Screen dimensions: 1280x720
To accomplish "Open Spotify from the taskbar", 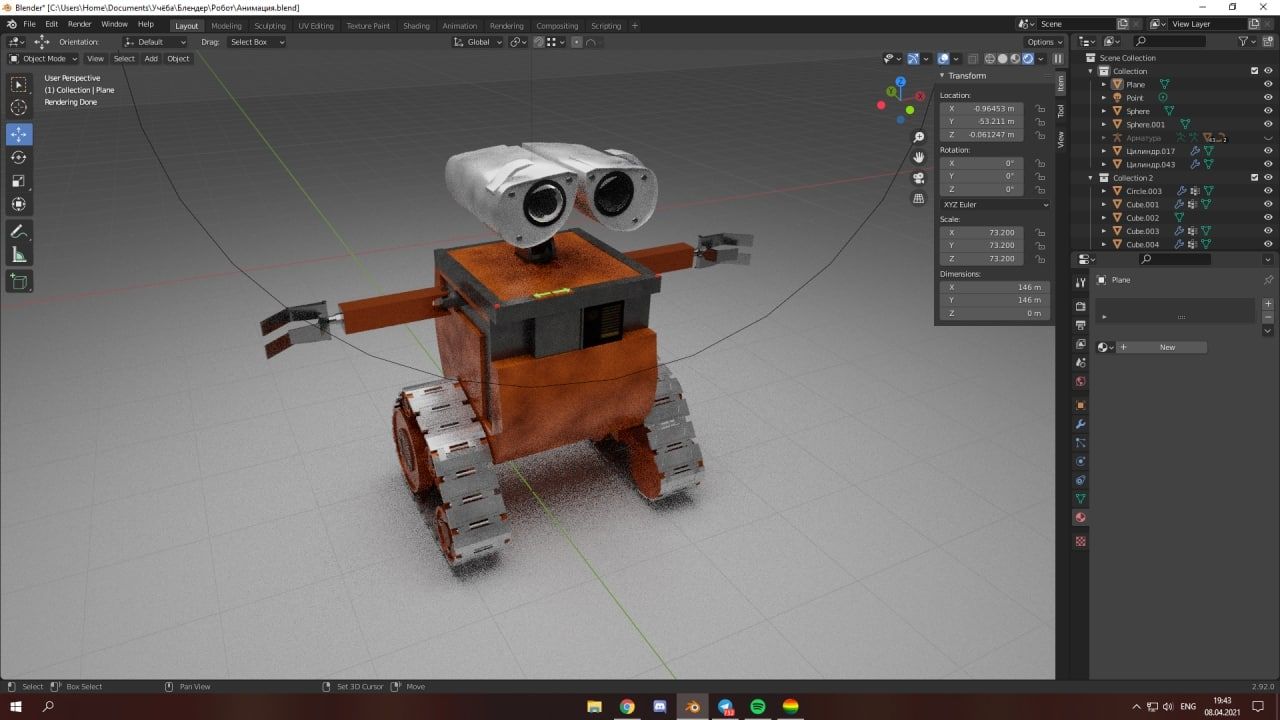I will [758, 707].
